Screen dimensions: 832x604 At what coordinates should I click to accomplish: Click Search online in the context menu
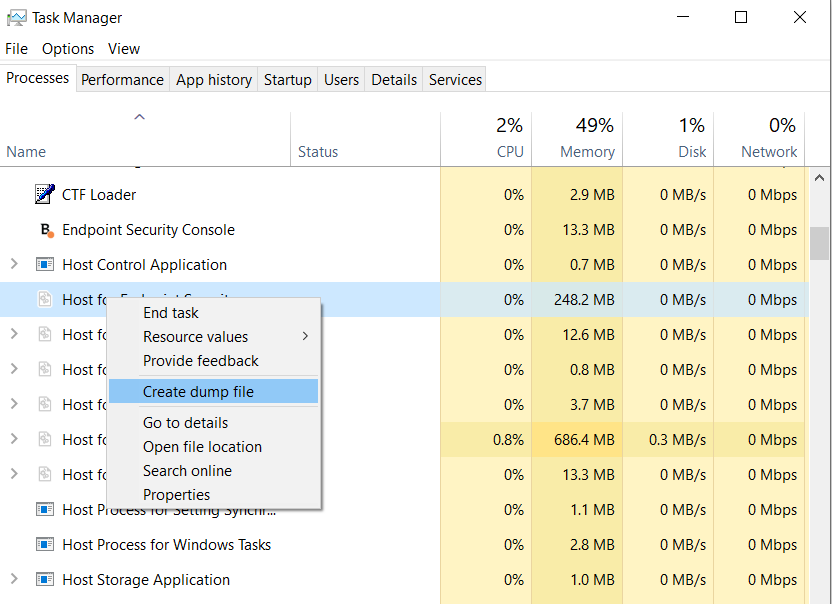click(x=187, y=470)
